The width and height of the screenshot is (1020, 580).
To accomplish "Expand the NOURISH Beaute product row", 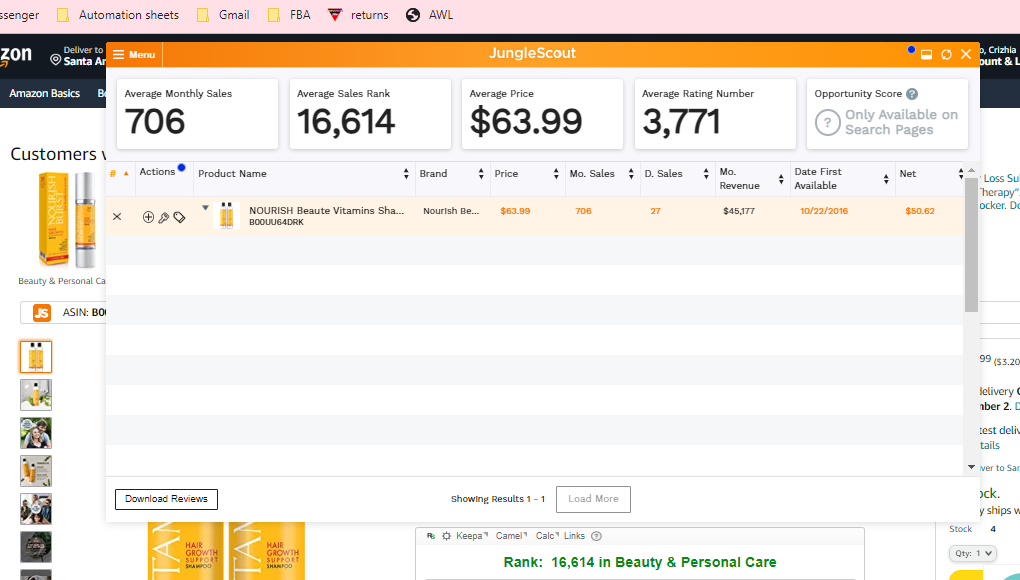I will click(x=205, y=208).
